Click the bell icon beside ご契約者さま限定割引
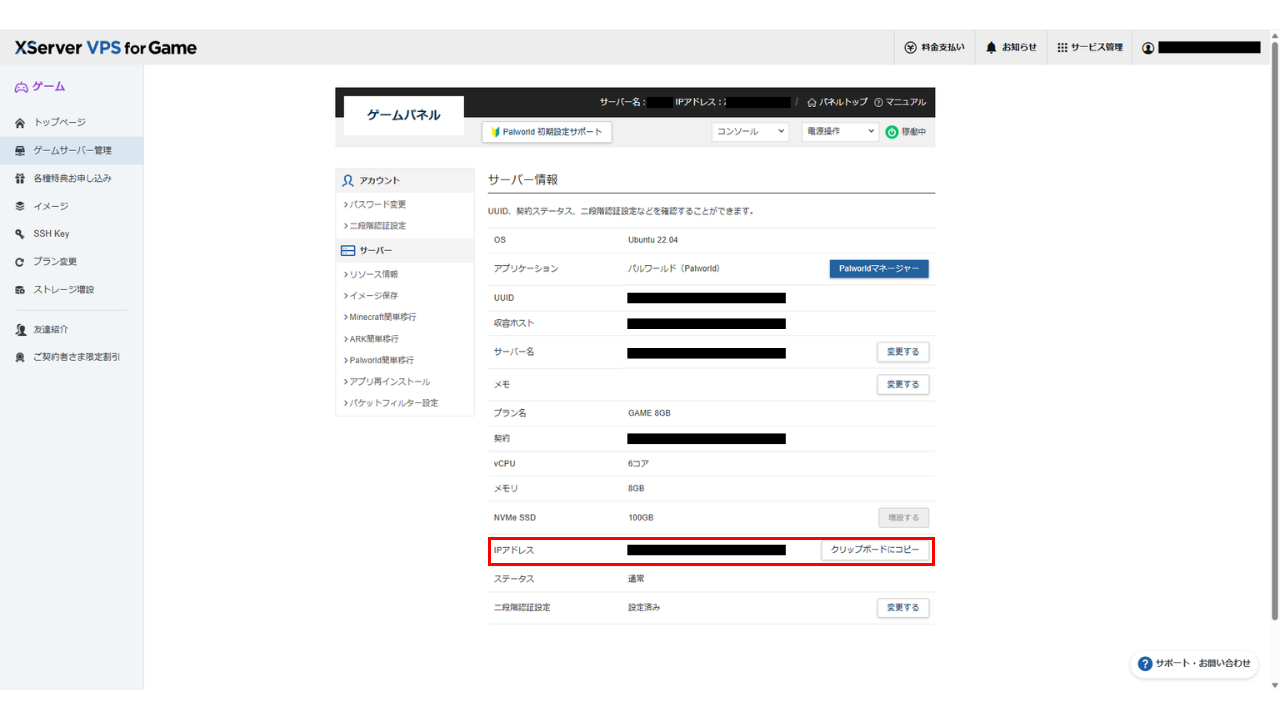 [x=20, y=357]
